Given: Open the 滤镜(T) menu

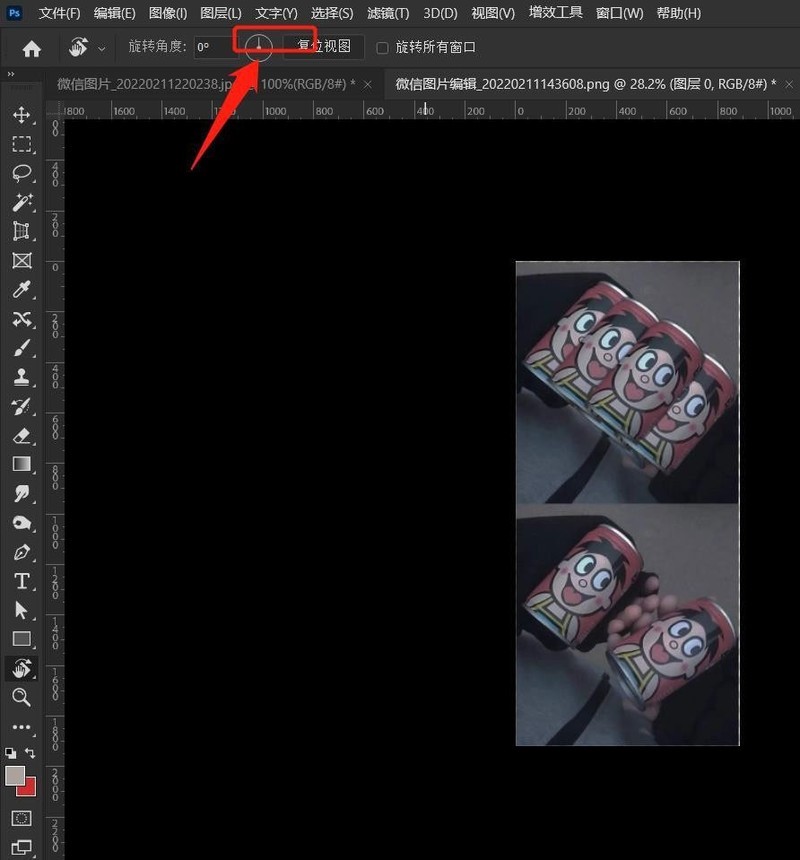Looking at the screenshot, I should coord(388,13).
